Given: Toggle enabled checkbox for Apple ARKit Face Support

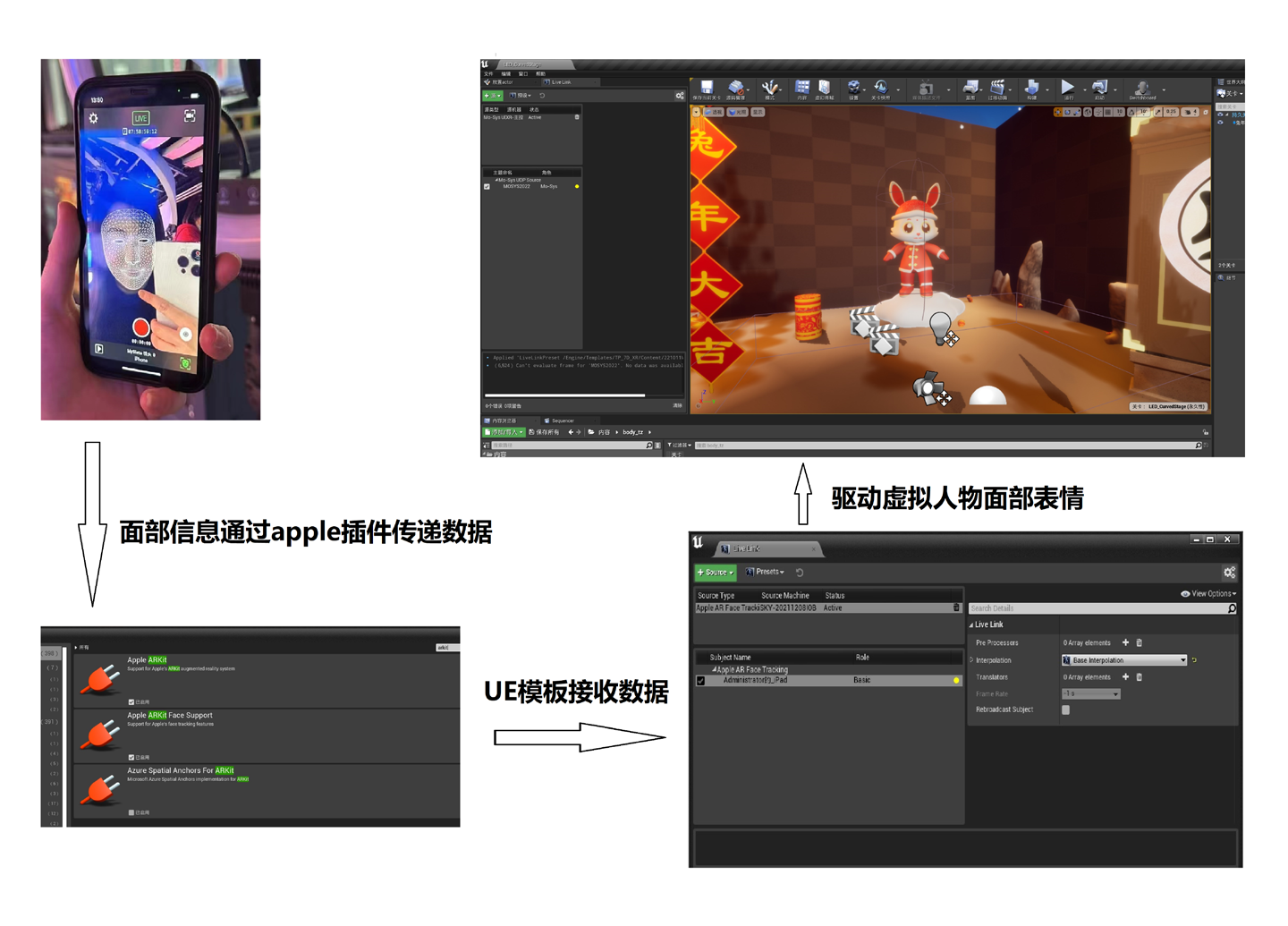Looking at the screenshot, I should click(x=131, y=758).
